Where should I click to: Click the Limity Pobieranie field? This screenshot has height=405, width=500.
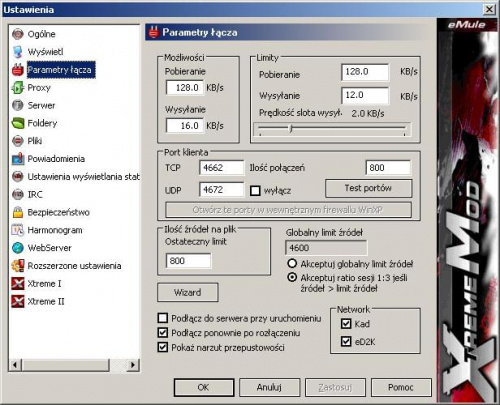(365, 72)
